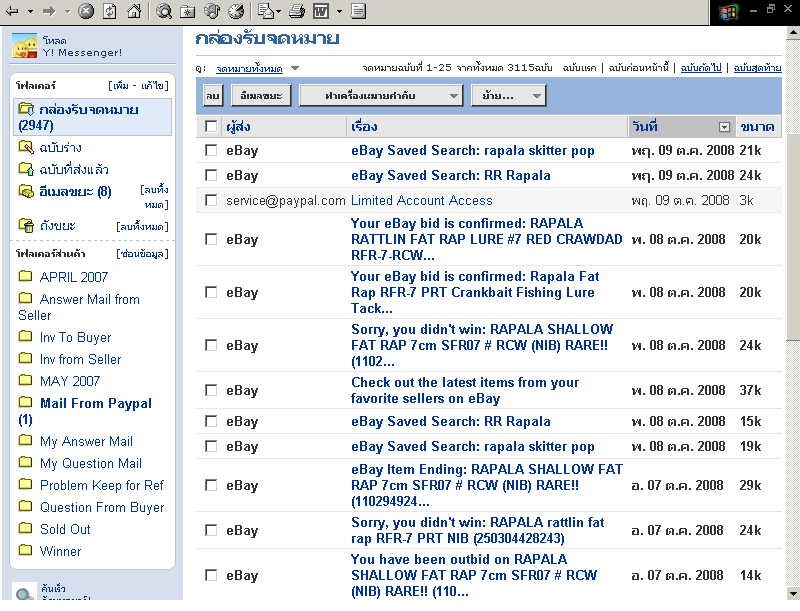The width and height of the screenshot is (800, 611).
Task: Check the rapala skitter pop 21k email
Action: coord(211,150)
